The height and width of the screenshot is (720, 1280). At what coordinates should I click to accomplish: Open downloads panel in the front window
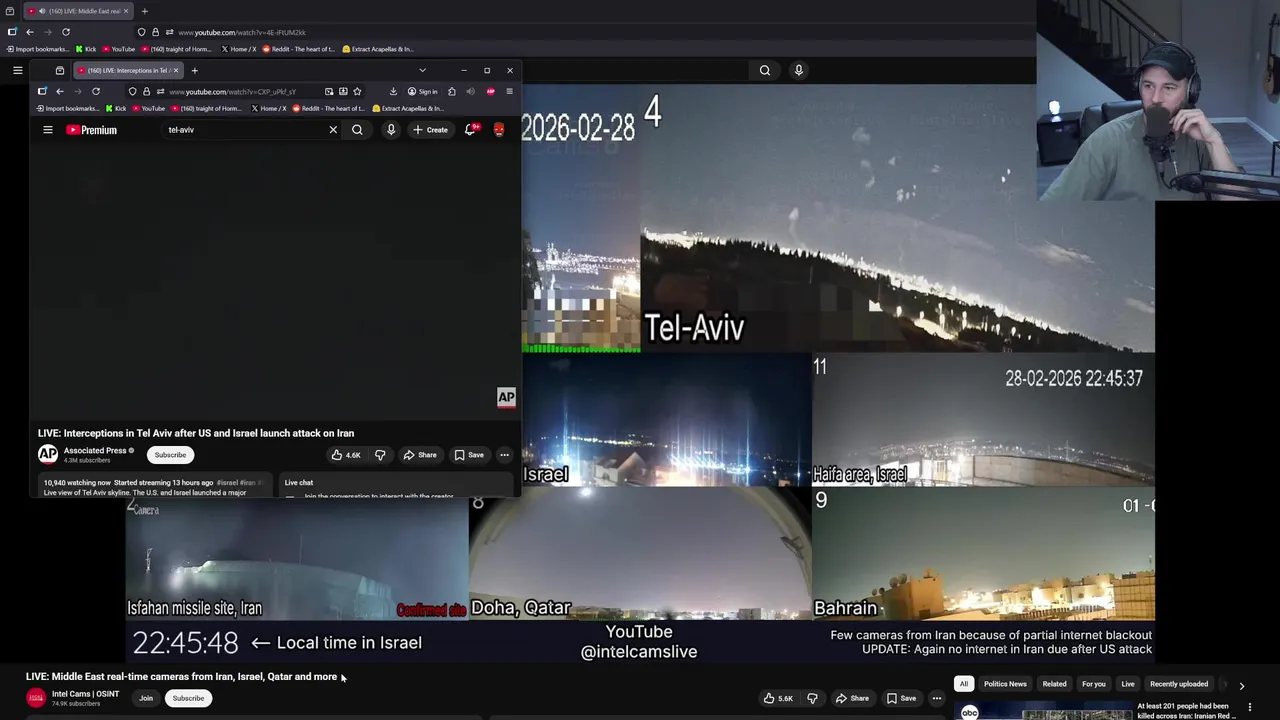pos(393,91)
